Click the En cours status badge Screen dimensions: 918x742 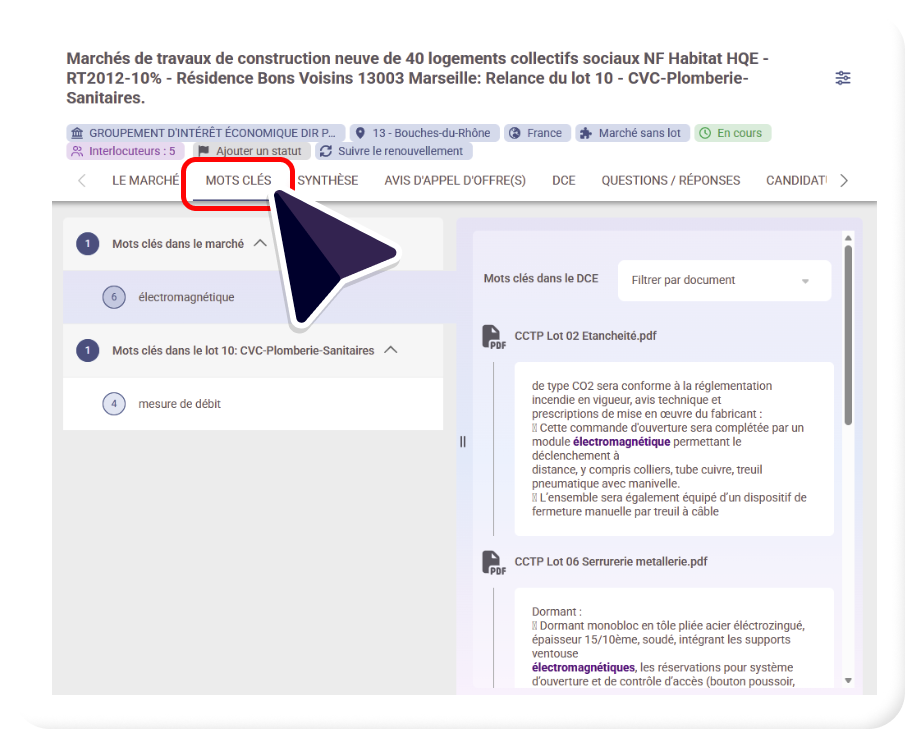coord(732,133)
